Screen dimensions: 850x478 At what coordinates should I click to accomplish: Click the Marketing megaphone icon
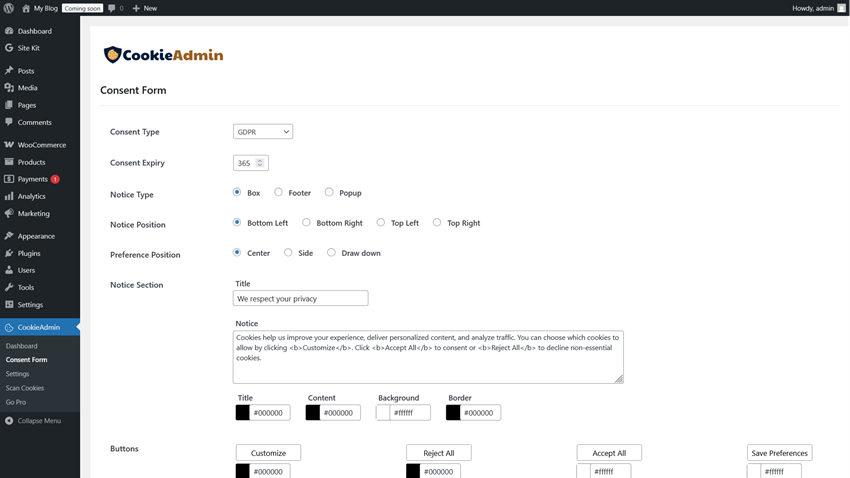(9, 213)
